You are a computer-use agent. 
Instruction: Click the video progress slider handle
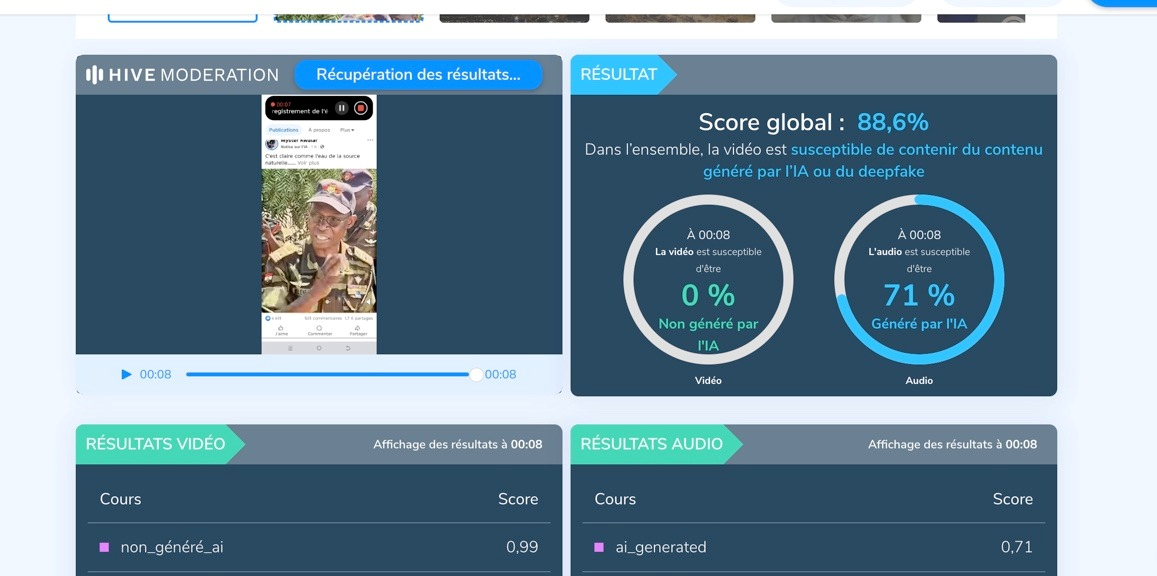476,375
